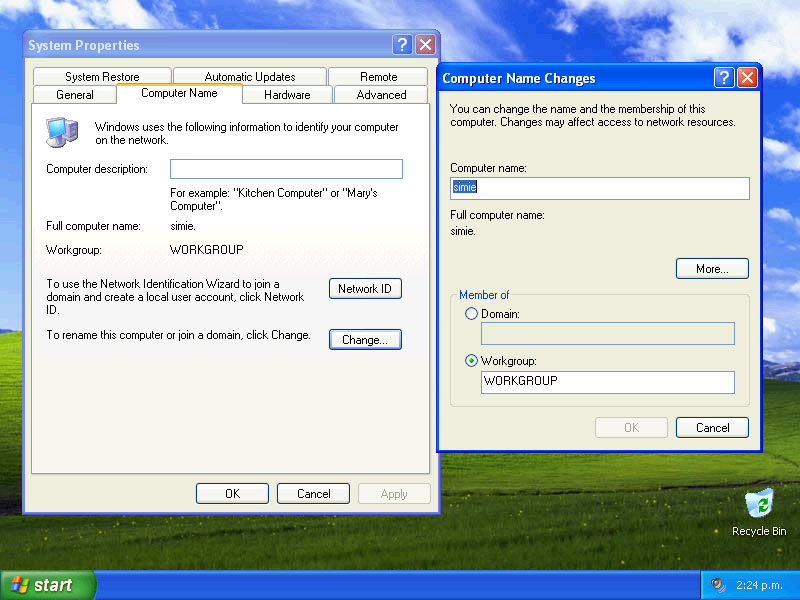Viewport: 800px width, 600px height.
Task: Click the help icon in Computer Name Changes title bar
Action: pyautogui.click(x=724, y=78)
